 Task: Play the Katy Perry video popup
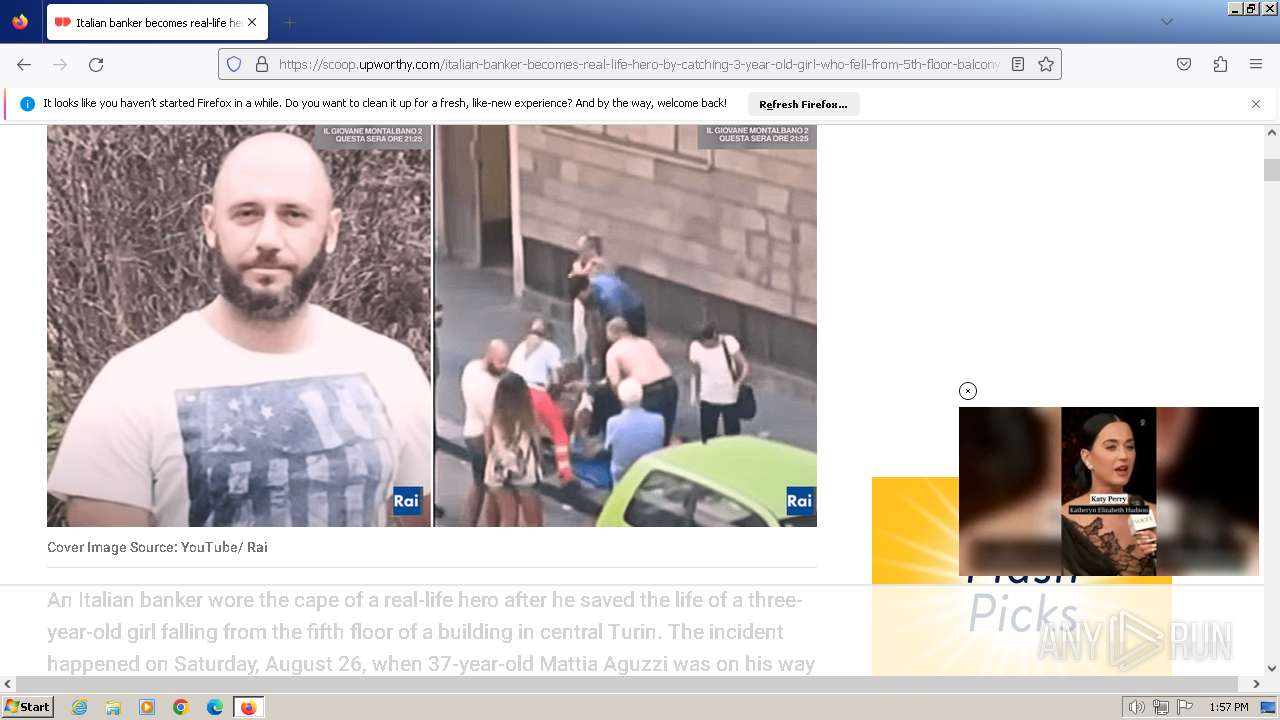(x=1109, y=491)
